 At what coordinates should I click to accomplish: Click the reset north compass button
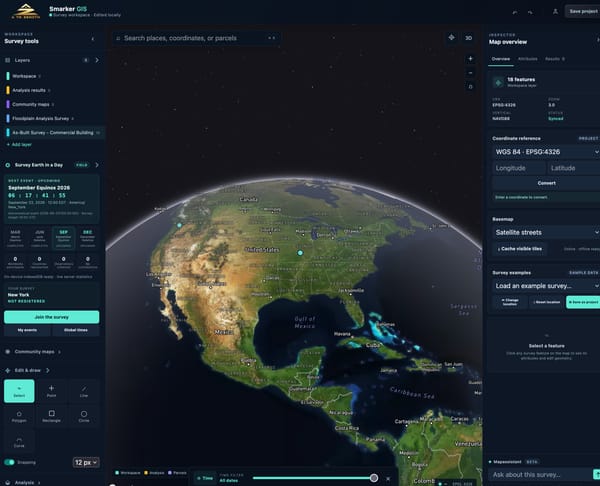click(x=470, y=87)
